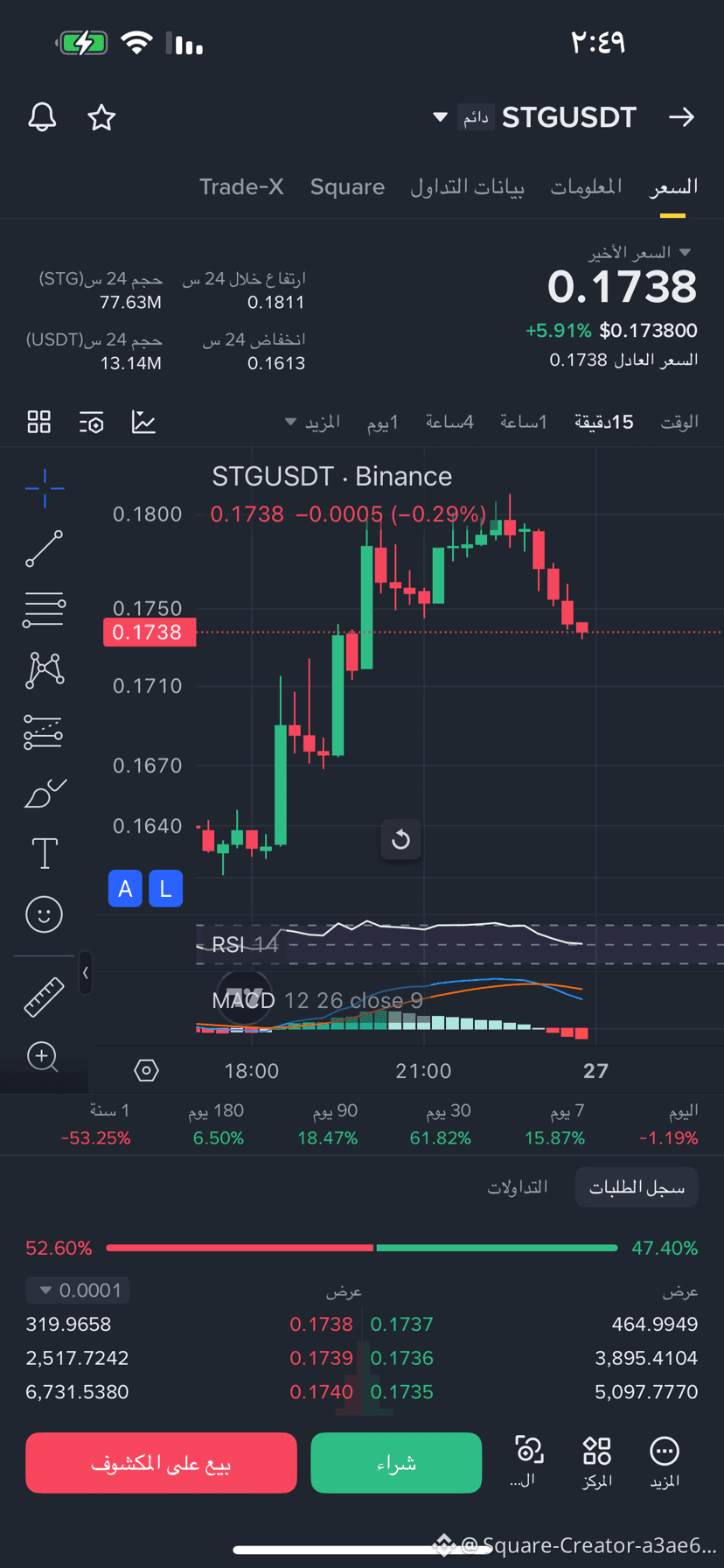Select the 1ساعة timeframe
724x1568 pixels.
point(524,422)
